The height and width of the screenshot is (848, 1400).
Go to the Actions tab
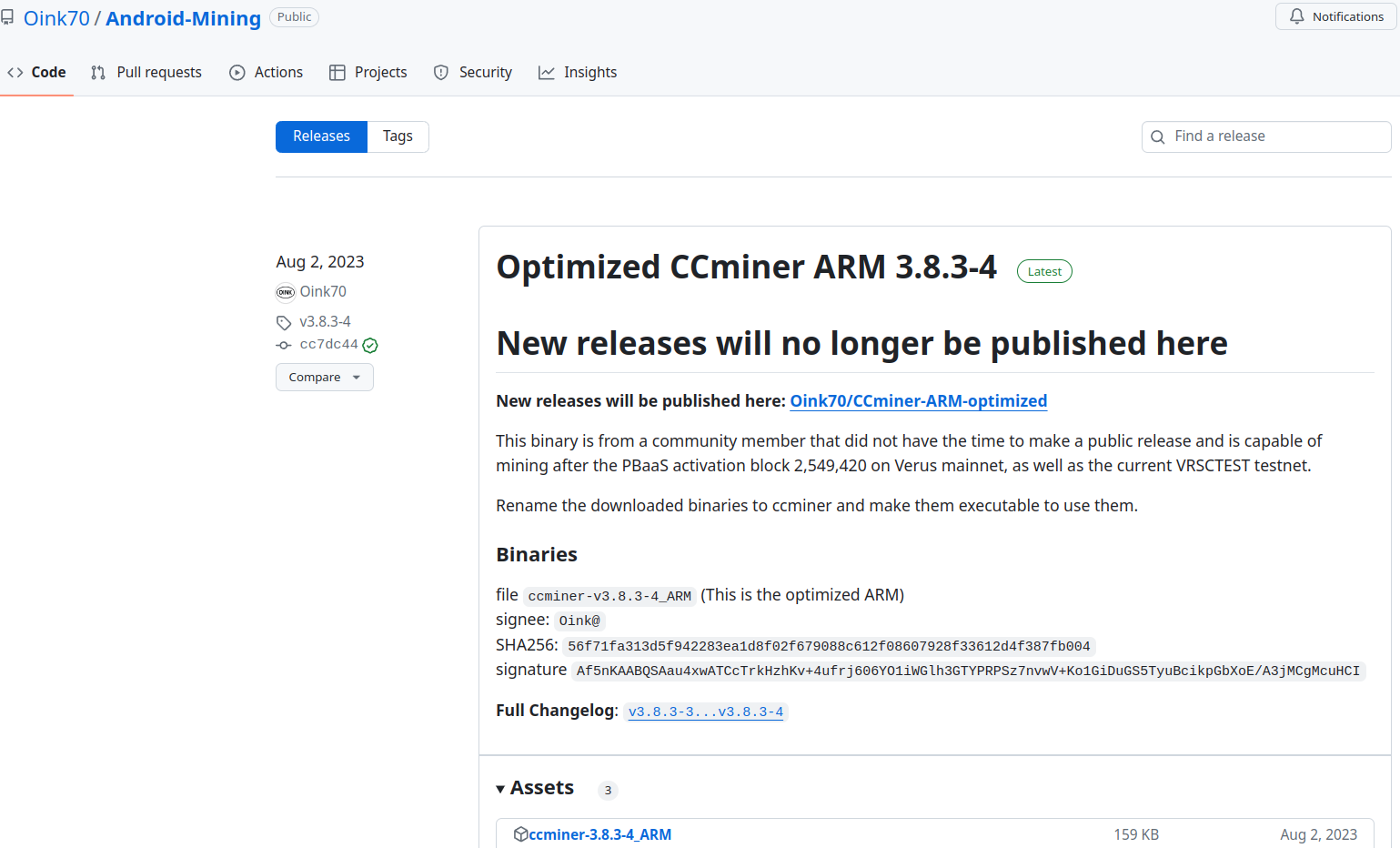coord(267,73)
